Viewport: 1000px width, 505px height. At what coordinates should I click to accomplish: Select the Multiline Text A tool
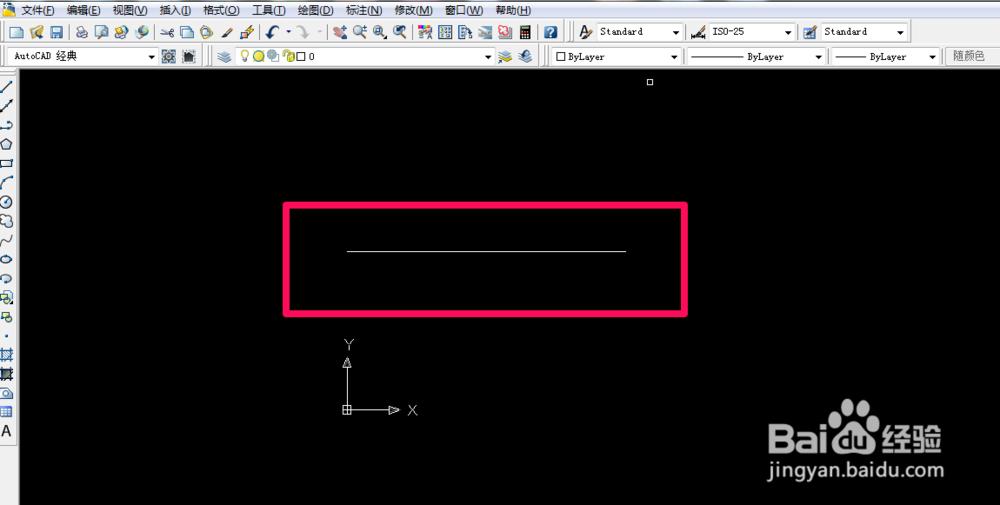click(x=6, y=432)
